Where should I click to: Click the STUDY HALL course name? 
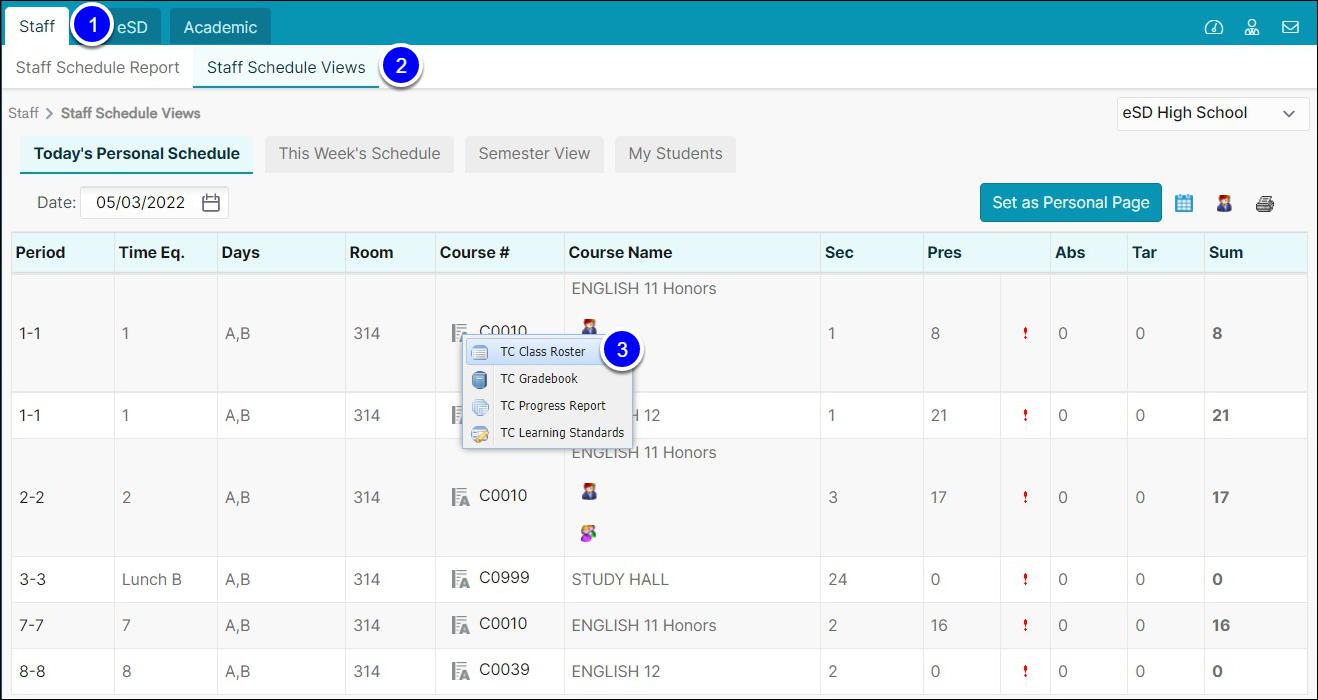coord(620,579)
